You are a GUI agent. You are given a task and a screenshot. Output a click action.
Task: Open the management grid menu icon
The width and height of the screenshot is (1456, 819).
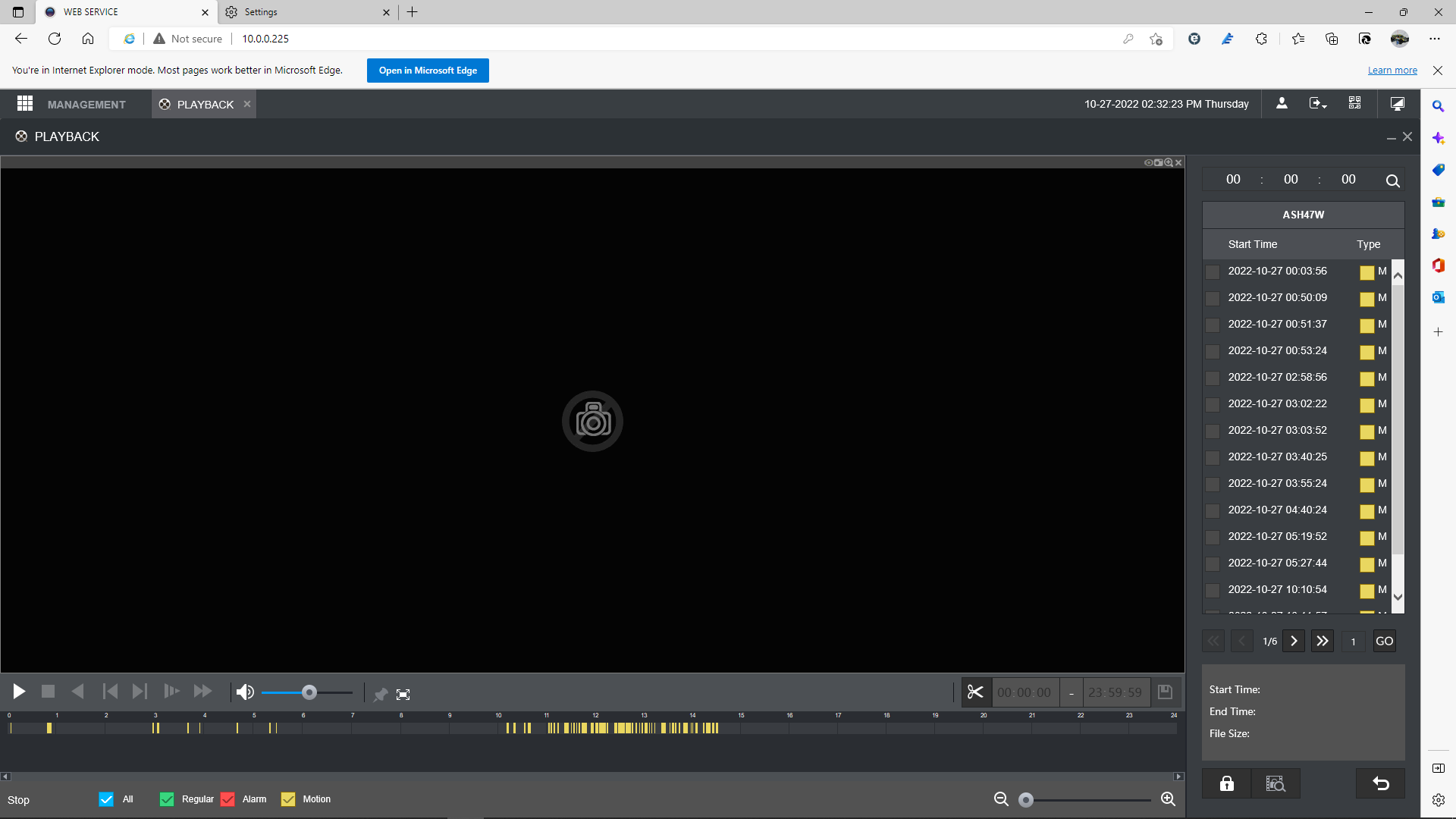[25, 104]
